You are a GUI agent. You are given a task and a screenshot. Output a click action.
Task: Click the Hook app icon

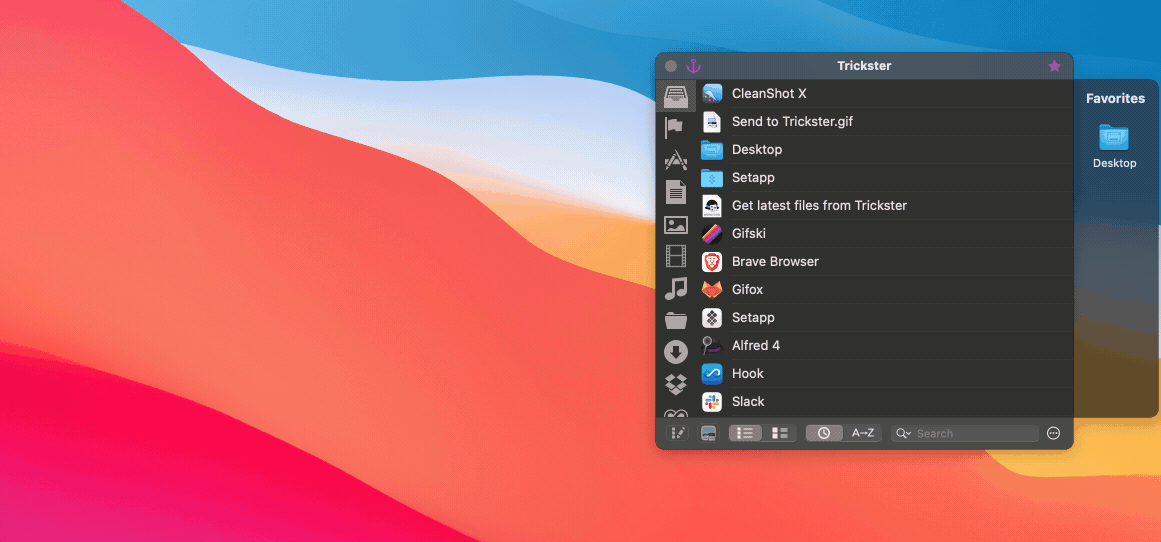712,373
